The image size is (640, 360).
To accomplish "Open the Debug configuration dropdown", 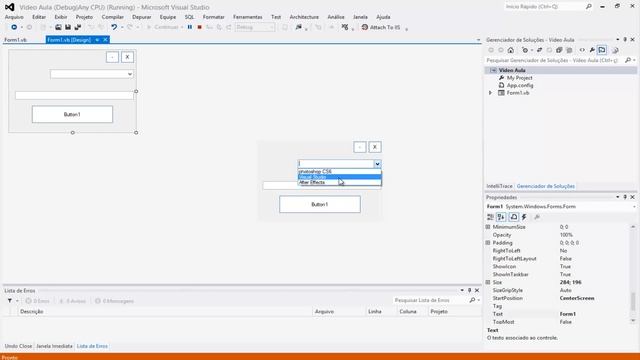I will tap(271, 27).
